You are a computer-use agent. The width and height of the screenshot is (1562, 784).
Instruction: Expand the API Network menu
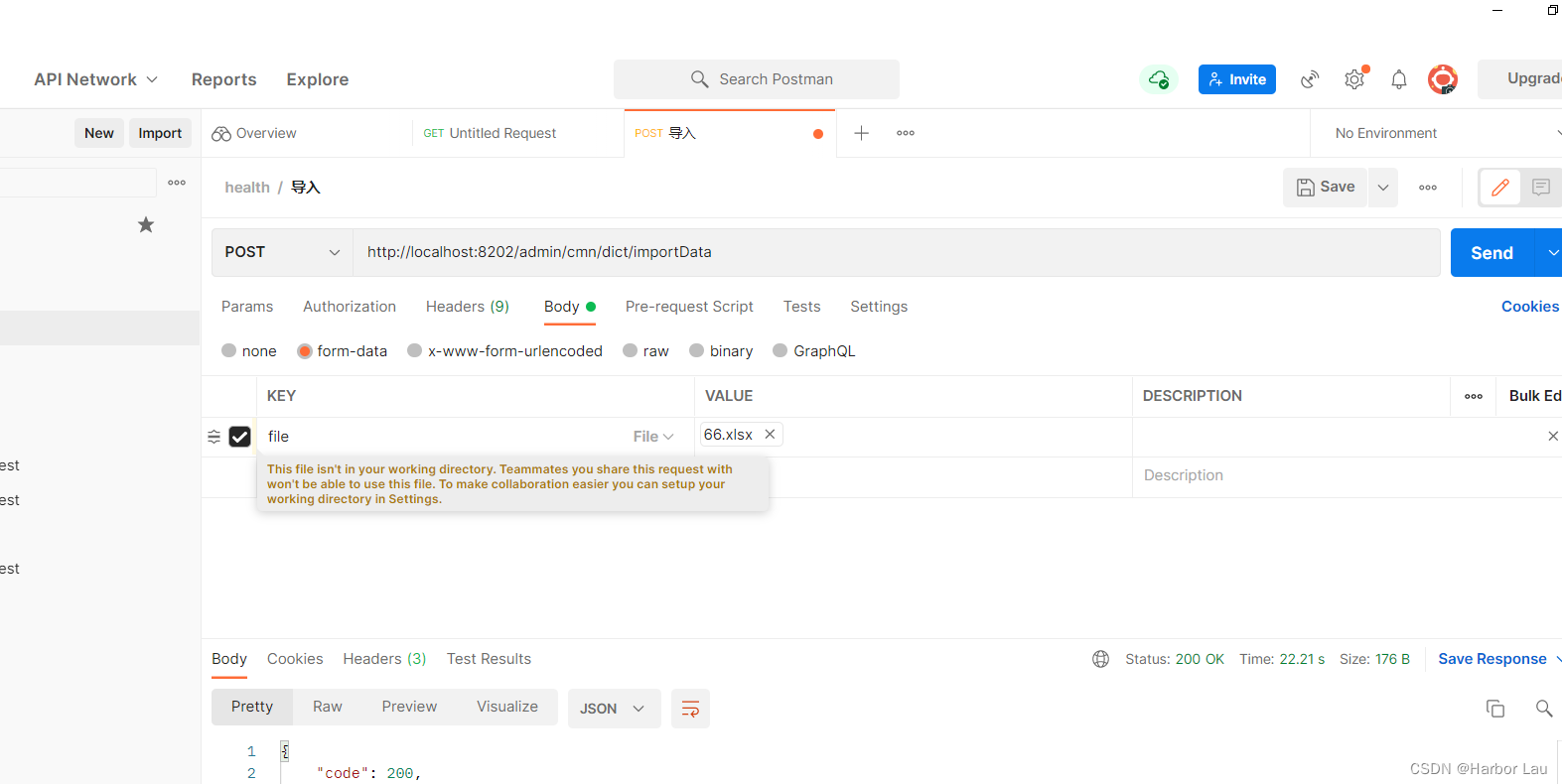click(x=95, y=79)
